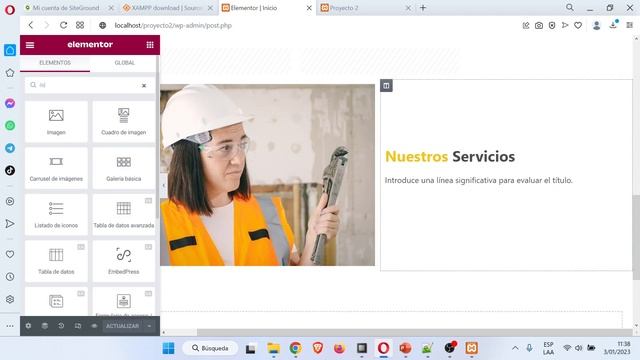Bookmark the page with the heart icon
Screen dimensions: 640x360
point(578,25)
